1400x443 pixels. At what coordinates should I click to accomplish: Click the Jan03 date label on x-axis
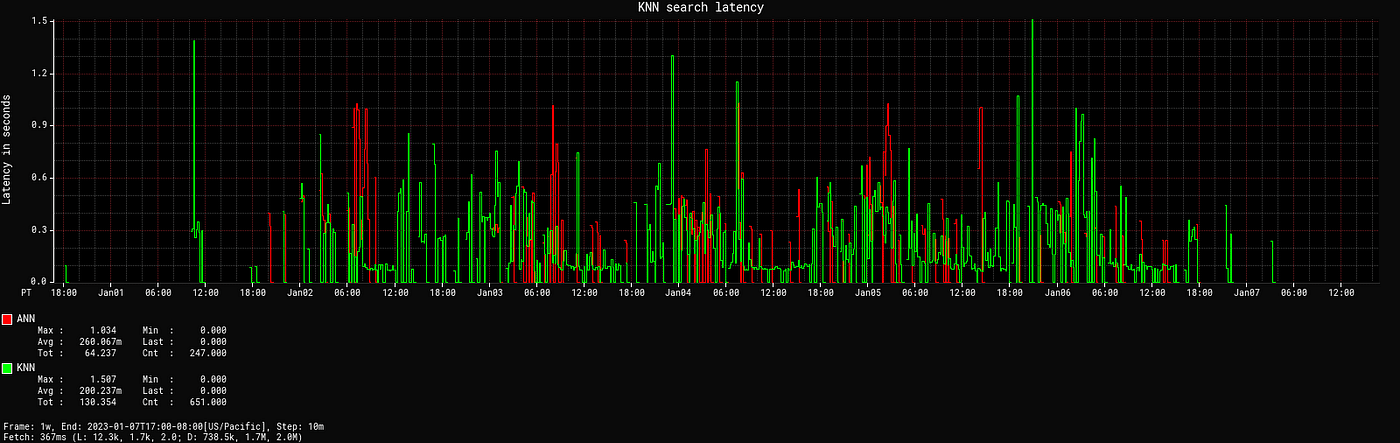(489, 293)
